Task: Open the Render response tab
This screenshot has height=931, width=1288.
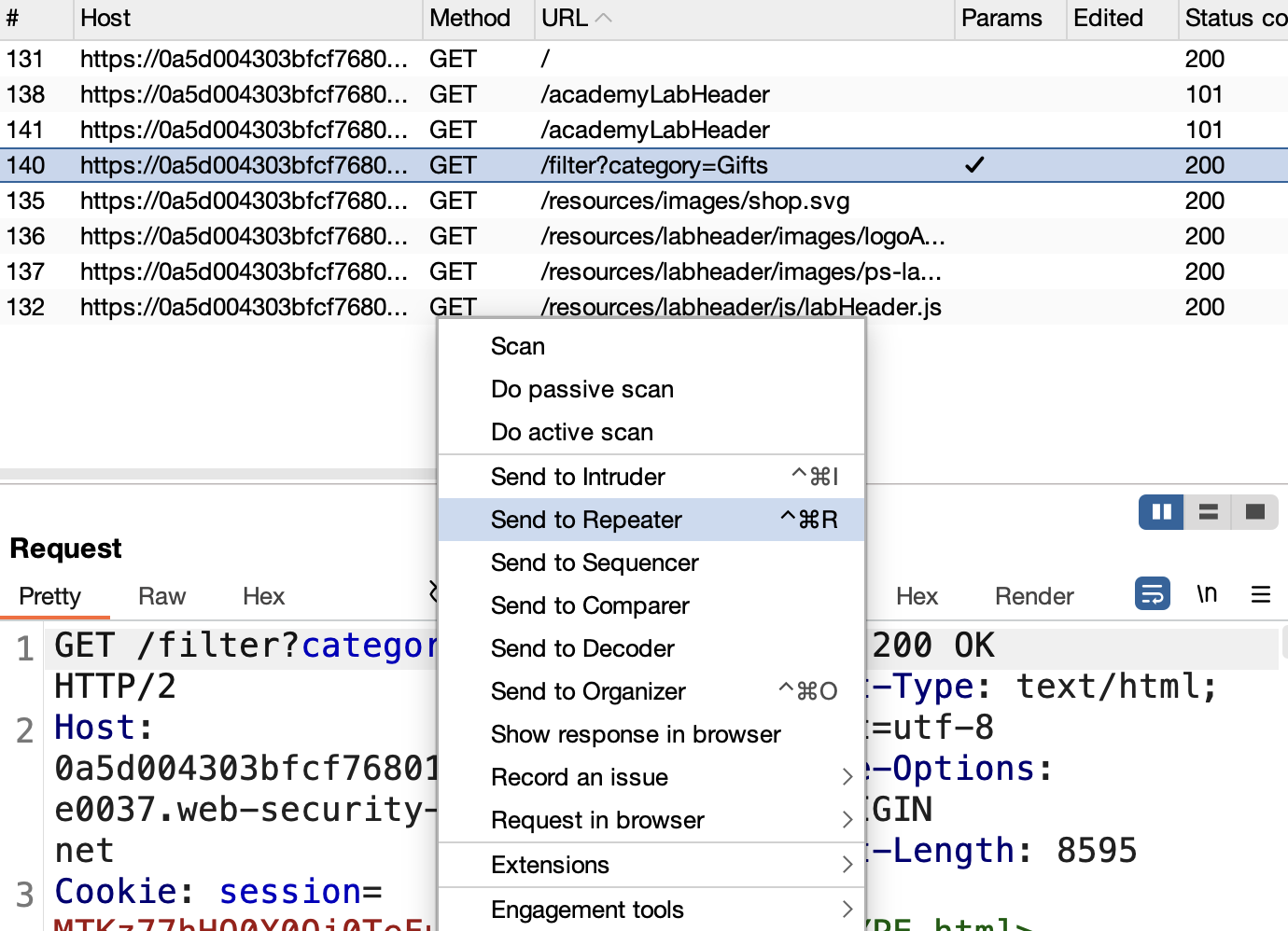Action: [x=1034, y=596]
